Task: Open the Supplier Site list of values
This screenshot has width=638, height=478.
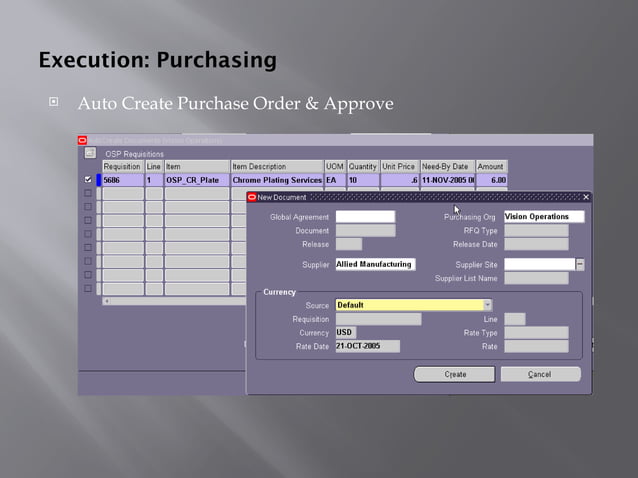Action: [x=580, y=265]
